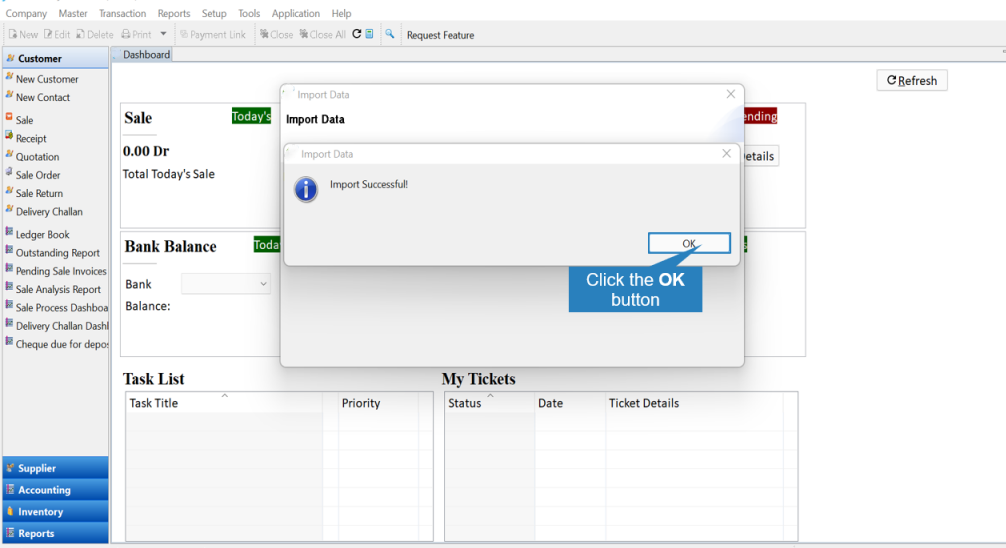Open the Tools menu

[249, 13]
